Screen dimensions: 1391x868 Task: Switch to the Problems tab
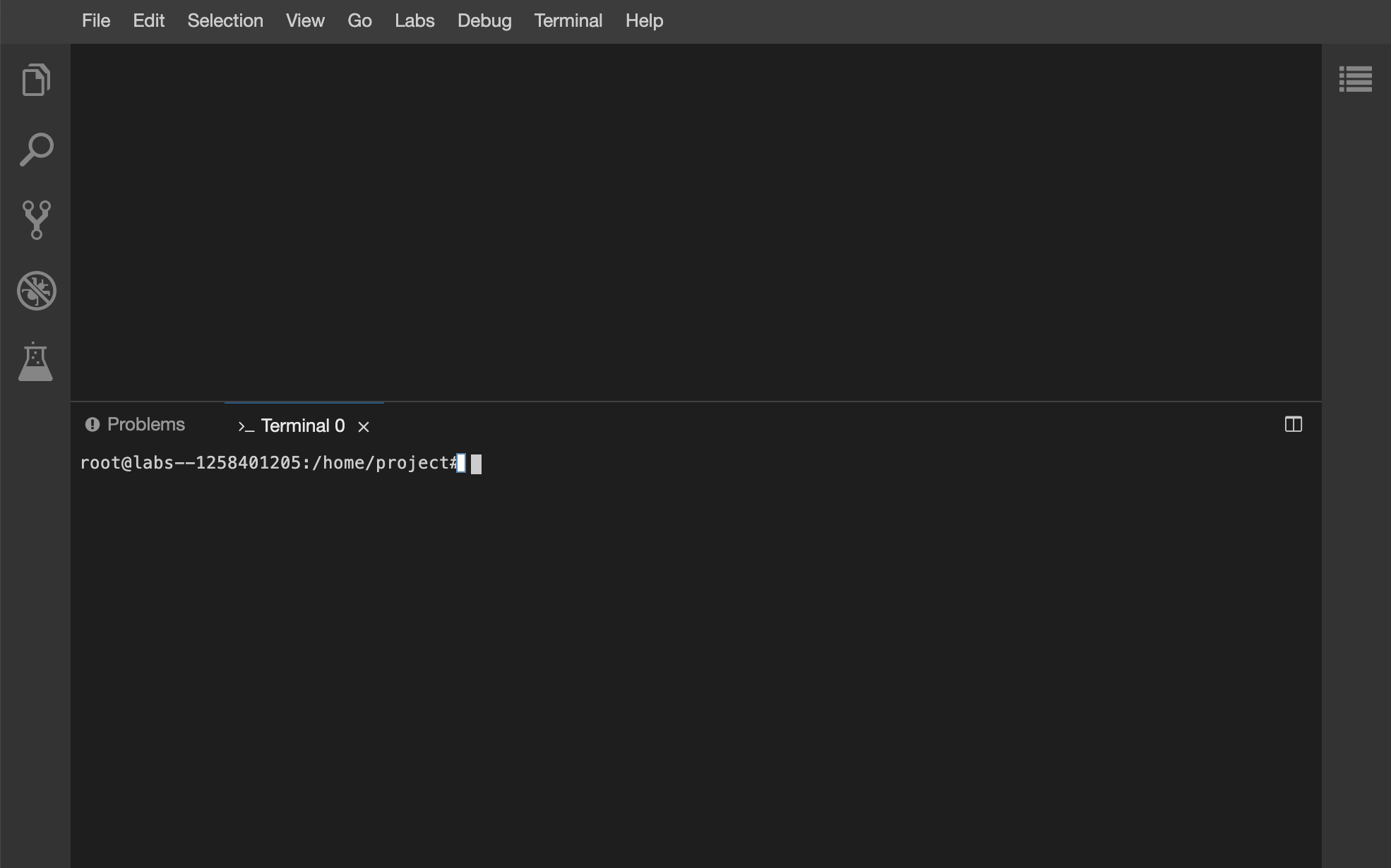pos(136,424)
